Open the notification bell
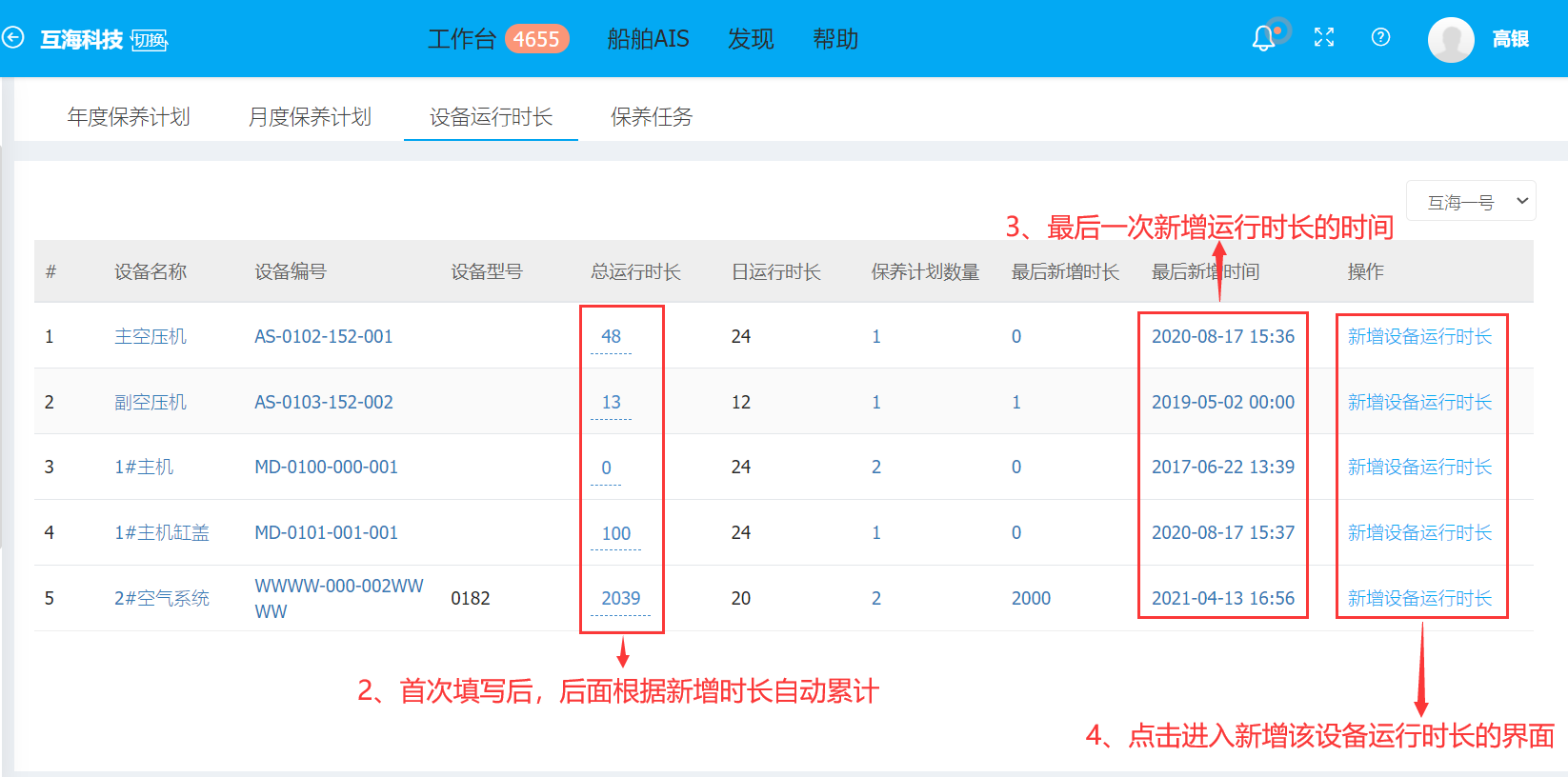The image size is (1568, 777). (x=1263, y=38)
